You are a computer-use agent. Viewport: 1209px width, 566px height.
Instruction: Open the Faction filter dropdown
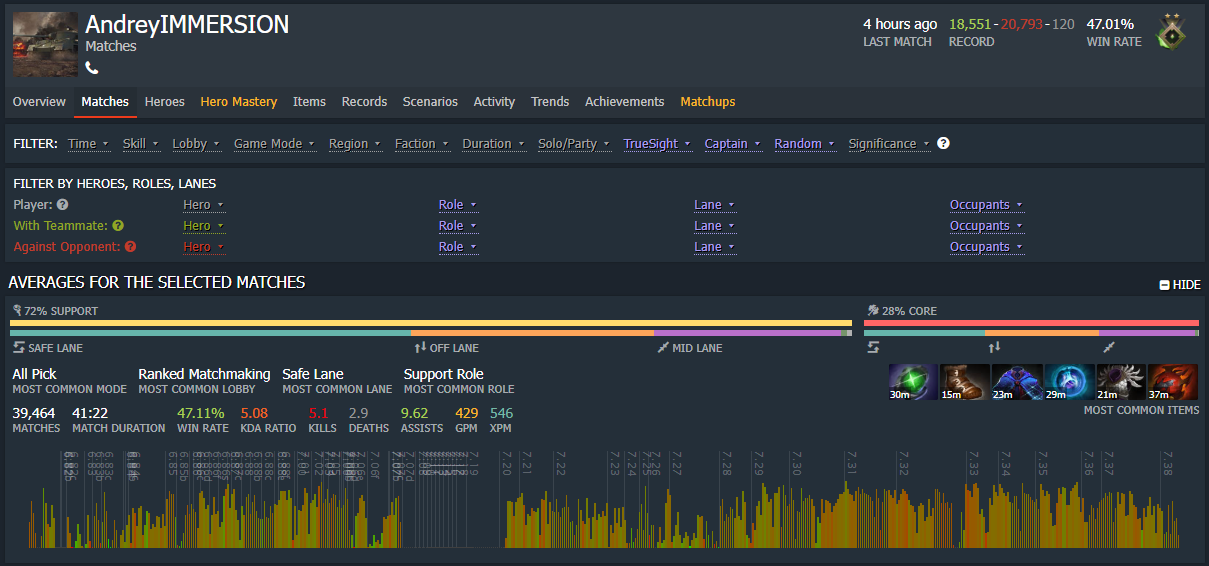tap(421, 143)
